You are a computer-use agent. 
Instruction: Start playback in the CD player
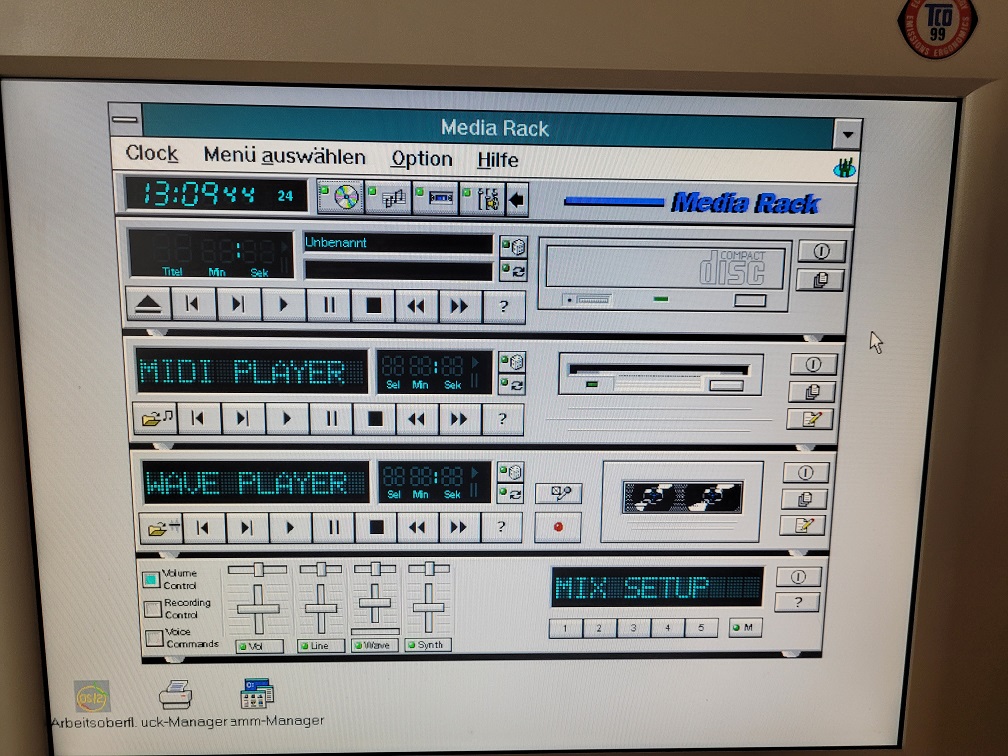click(284, 305)
